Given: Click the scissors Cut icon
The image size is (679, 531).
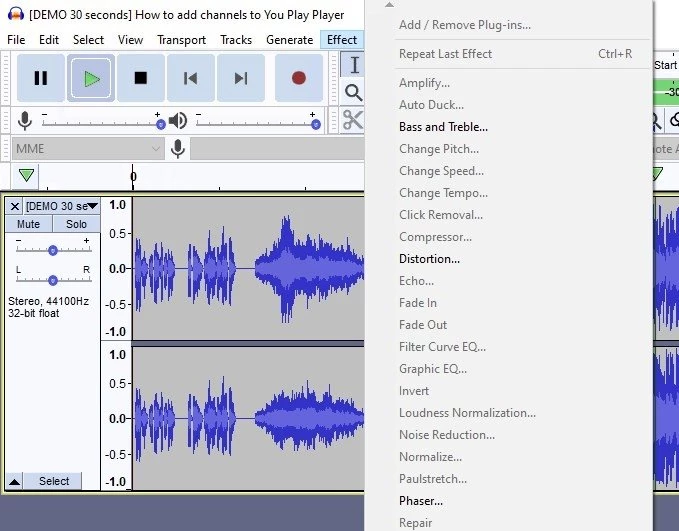Looking at the screenshot, I should click(x=353, y=120).
